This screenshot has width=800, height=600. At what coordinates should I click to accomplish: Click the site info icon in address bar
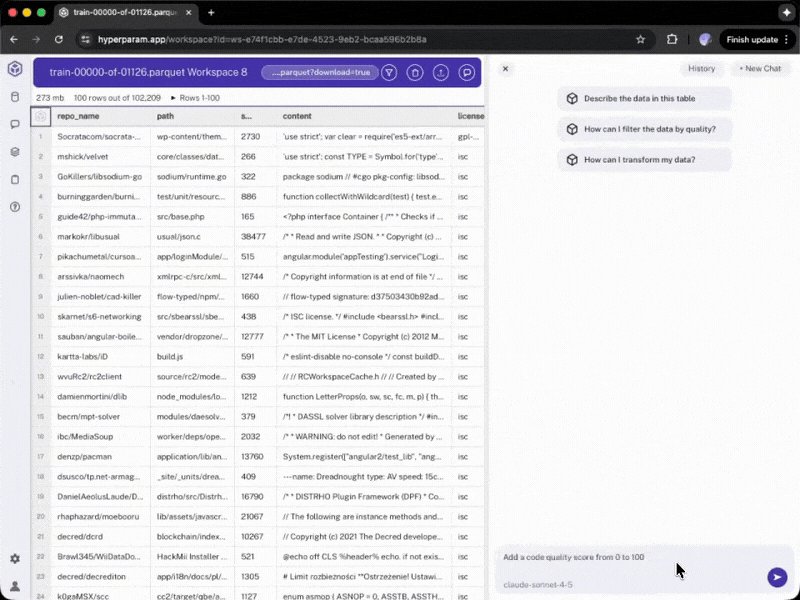pyautogui.click(x=86, y=40)
